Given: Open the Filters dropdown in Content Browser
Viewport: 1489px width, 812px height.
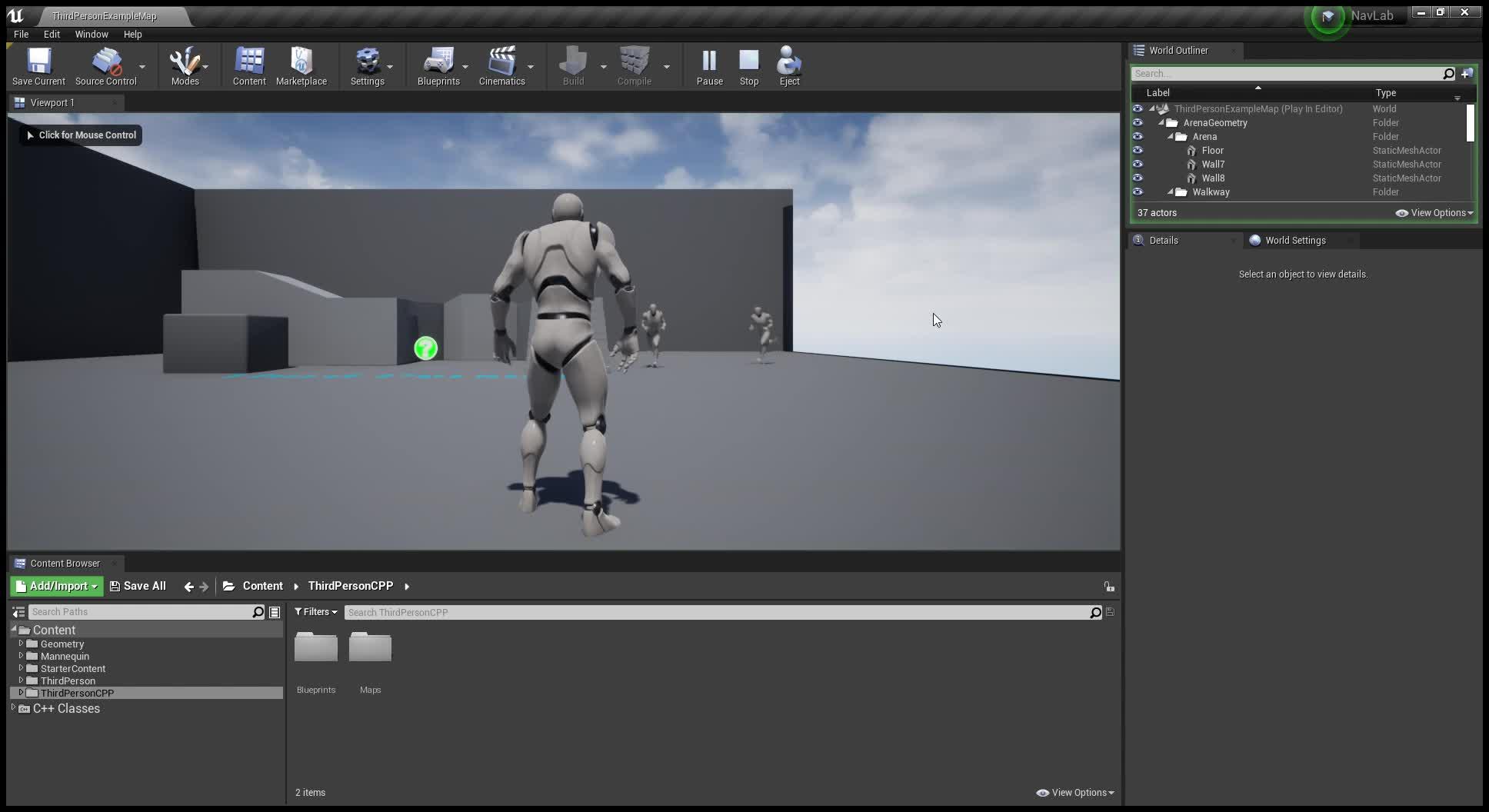Looking at the screenshot, I should [x=315, y=611].
